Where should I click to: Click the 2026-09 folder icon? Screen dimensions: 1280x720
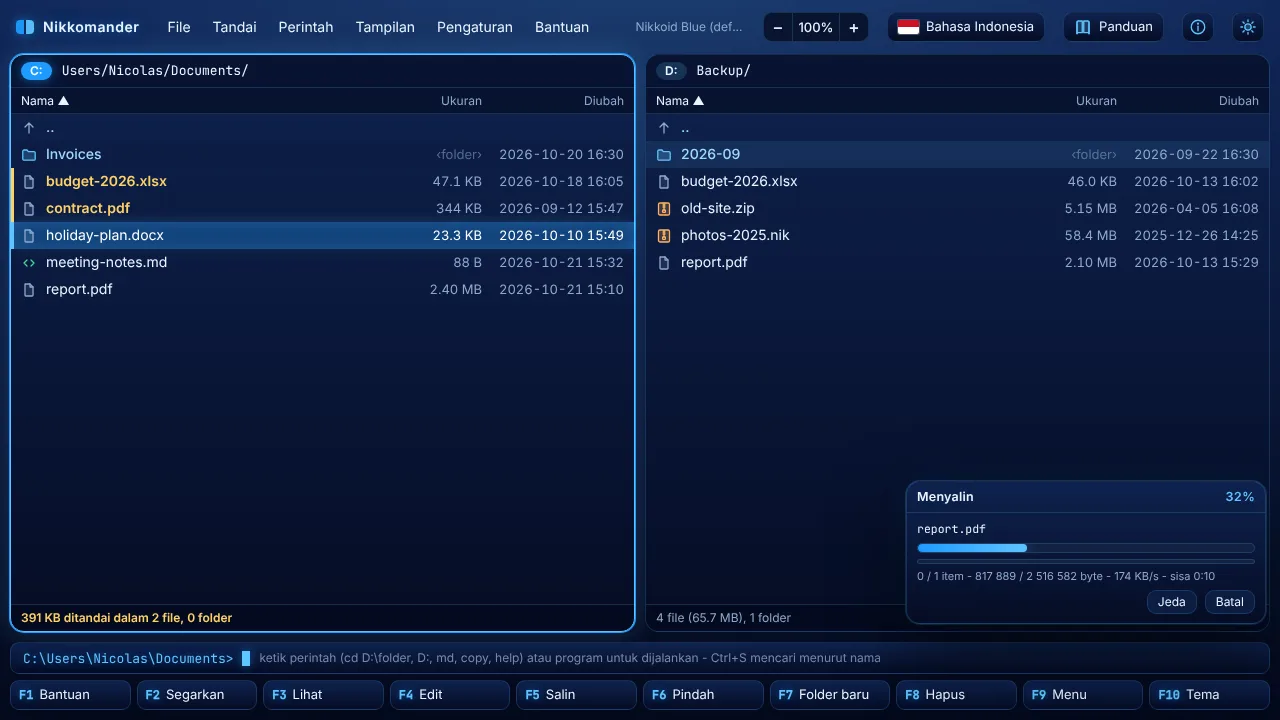coord(664,155)
